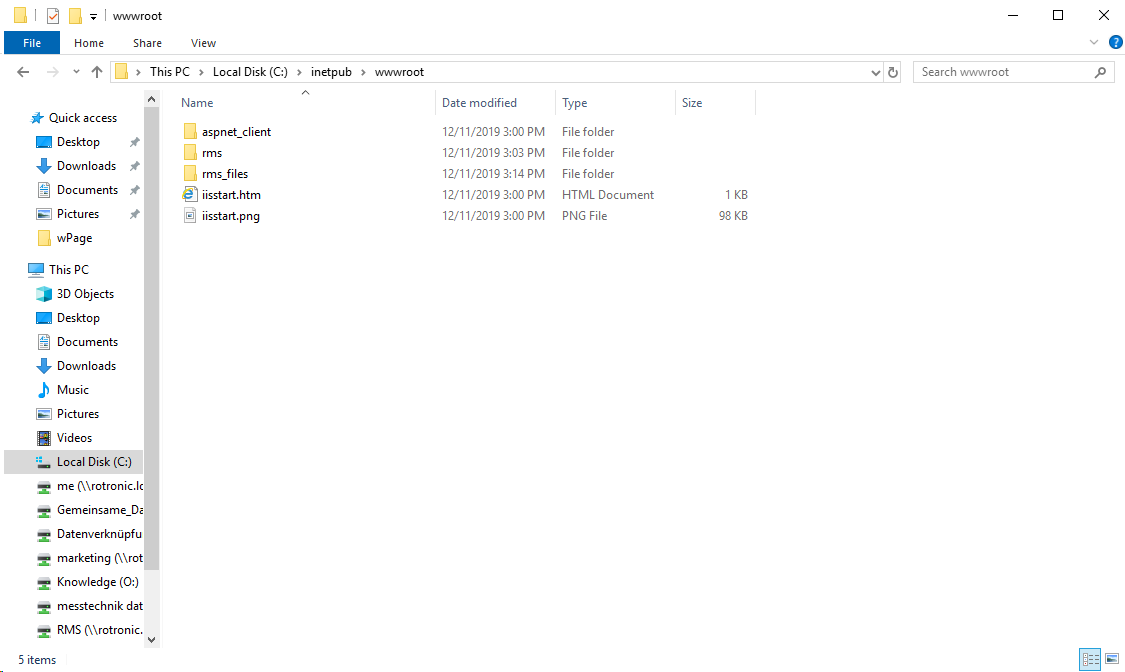This screenshot has width=1125, height=672.
Task: Select the aspnet_client folder icon
Action: 189,131
